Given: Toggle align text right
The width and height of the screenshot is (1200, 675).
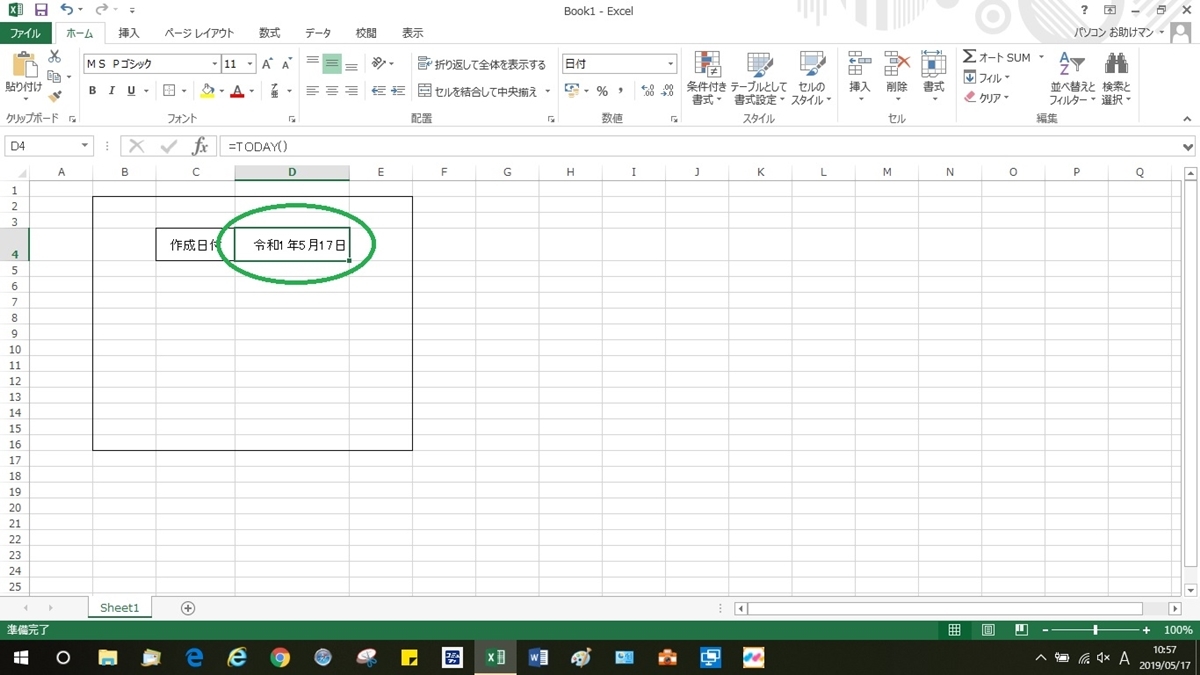Looking at the screenshot, I should pos(351,91).
